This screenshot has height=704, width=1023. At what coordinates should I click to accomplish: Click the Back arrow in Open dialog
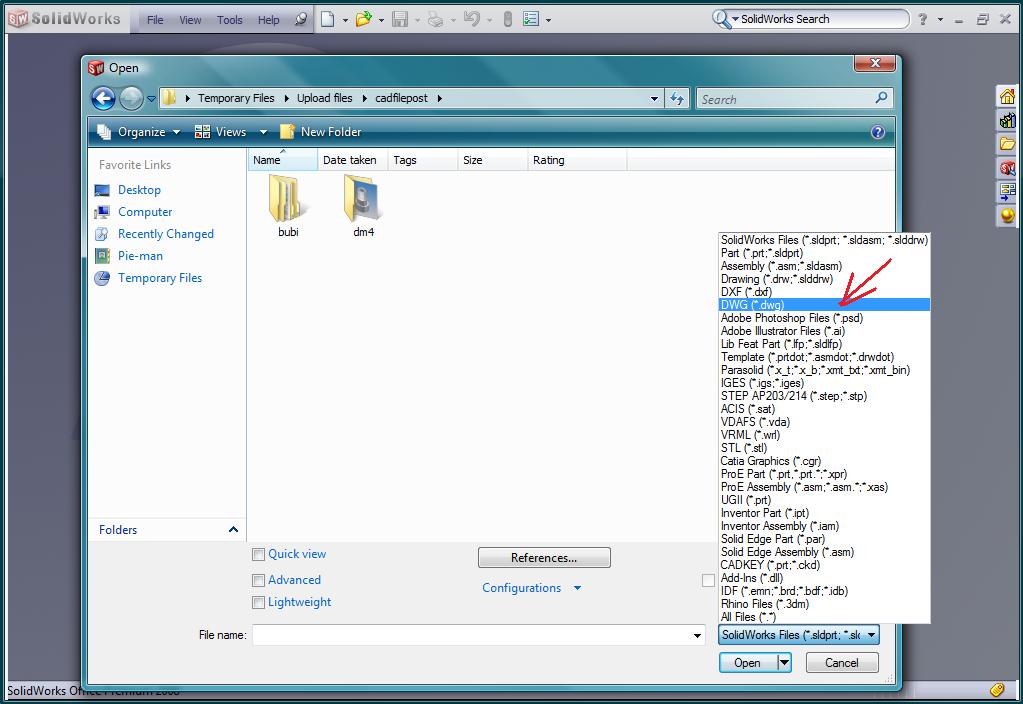103,99
